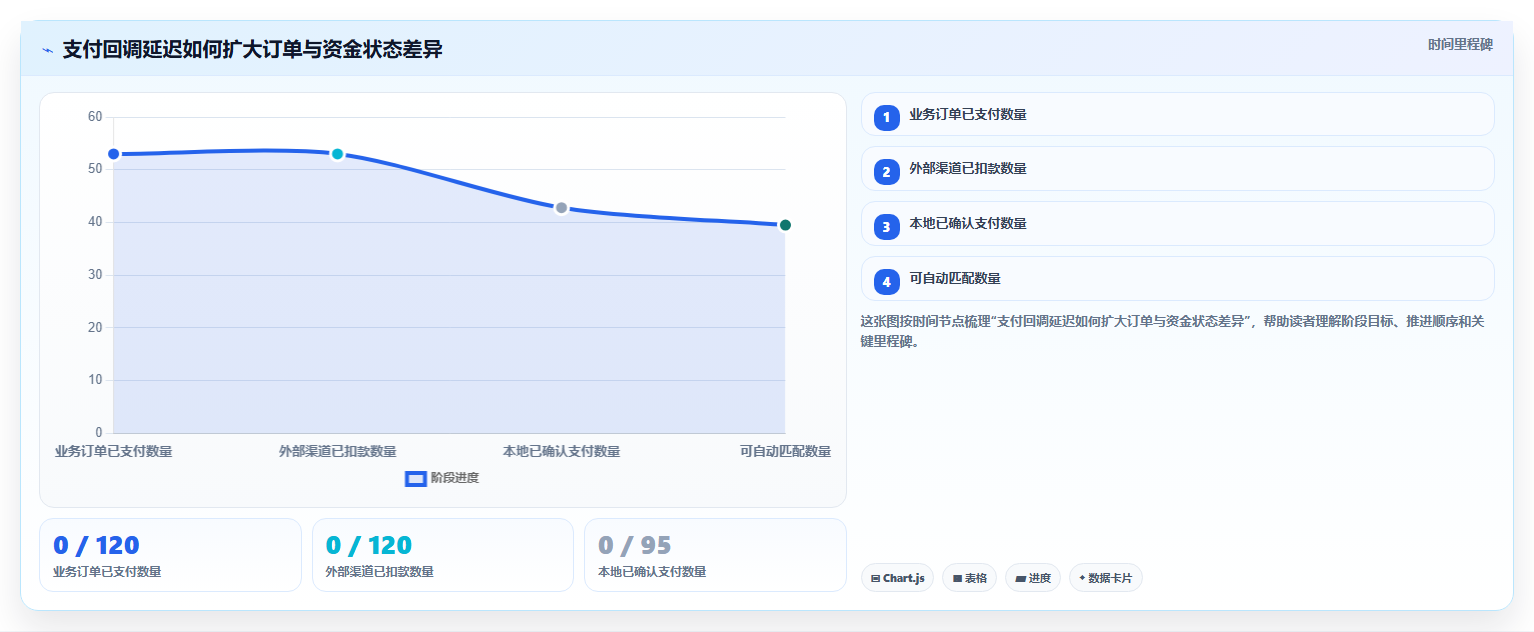The height and width of the screenshot is (632, 1534).
Task: Click the 0 / 120 card for 业务订单已支付数量
Action: 170,555
